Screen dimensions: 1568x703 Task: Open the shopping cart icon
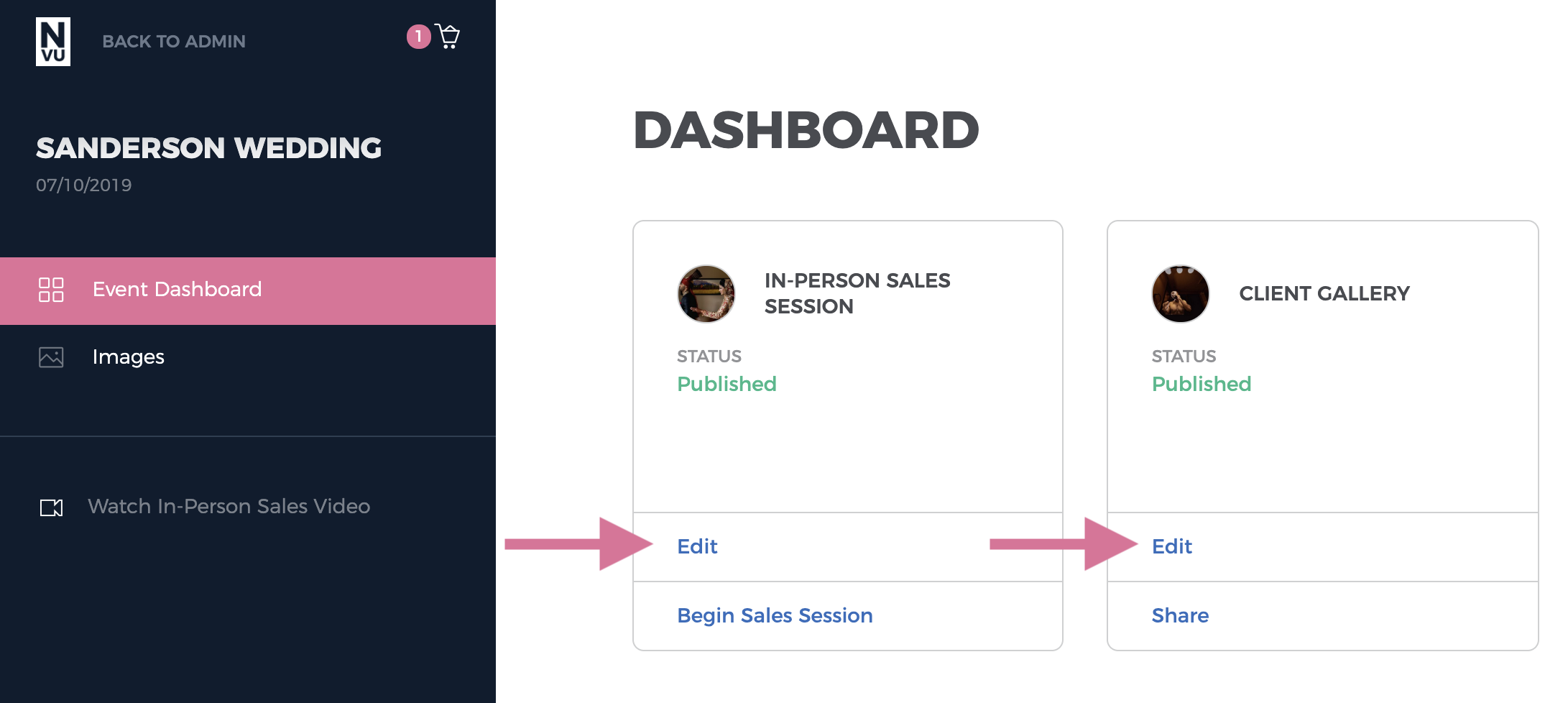point(448,36)
